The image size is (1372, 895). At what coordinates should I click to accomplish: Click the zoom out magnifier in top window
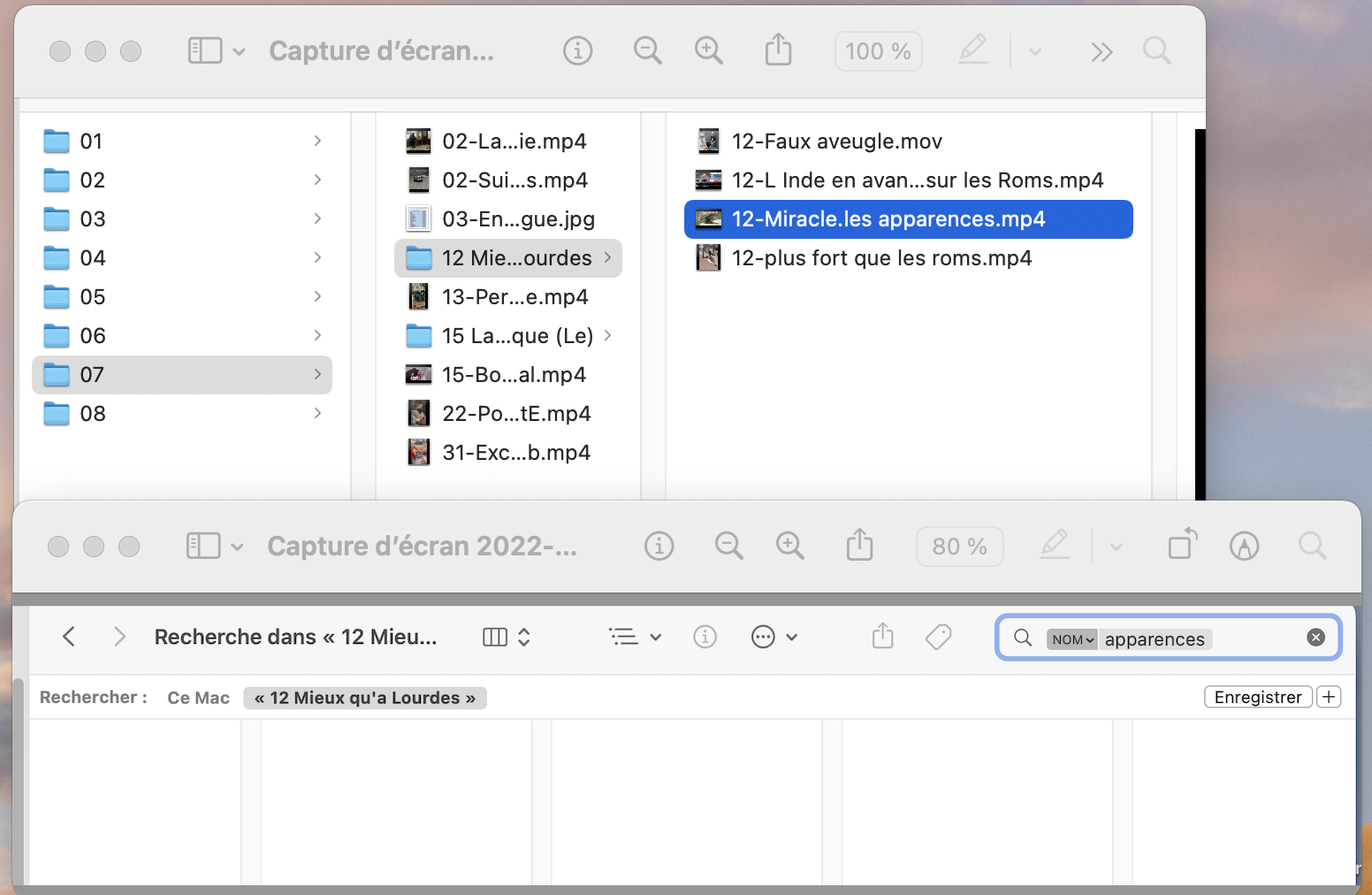(x=647, y=51)
